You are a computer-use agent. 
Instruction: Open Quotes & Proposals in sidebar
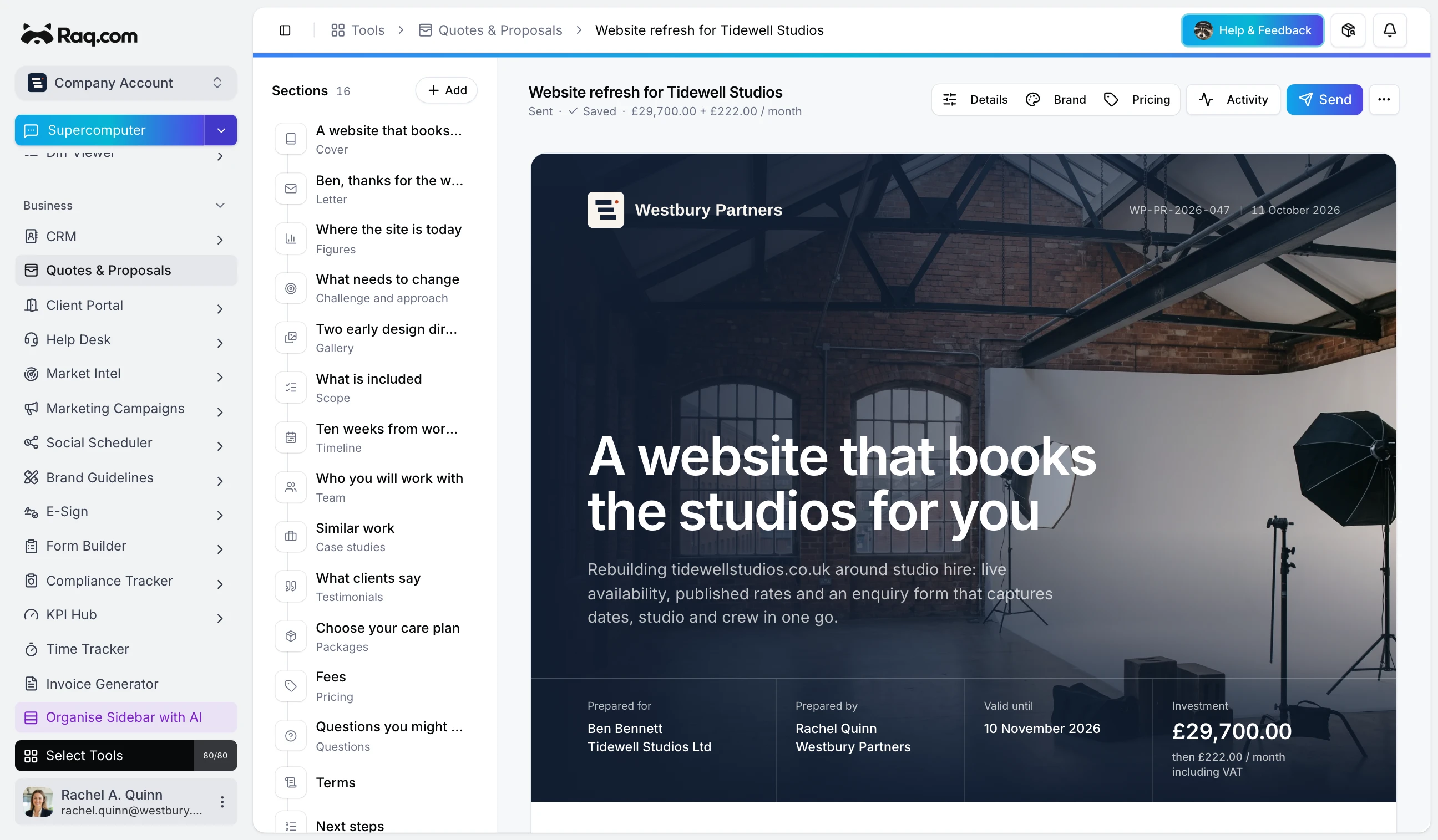pos(126,271)
